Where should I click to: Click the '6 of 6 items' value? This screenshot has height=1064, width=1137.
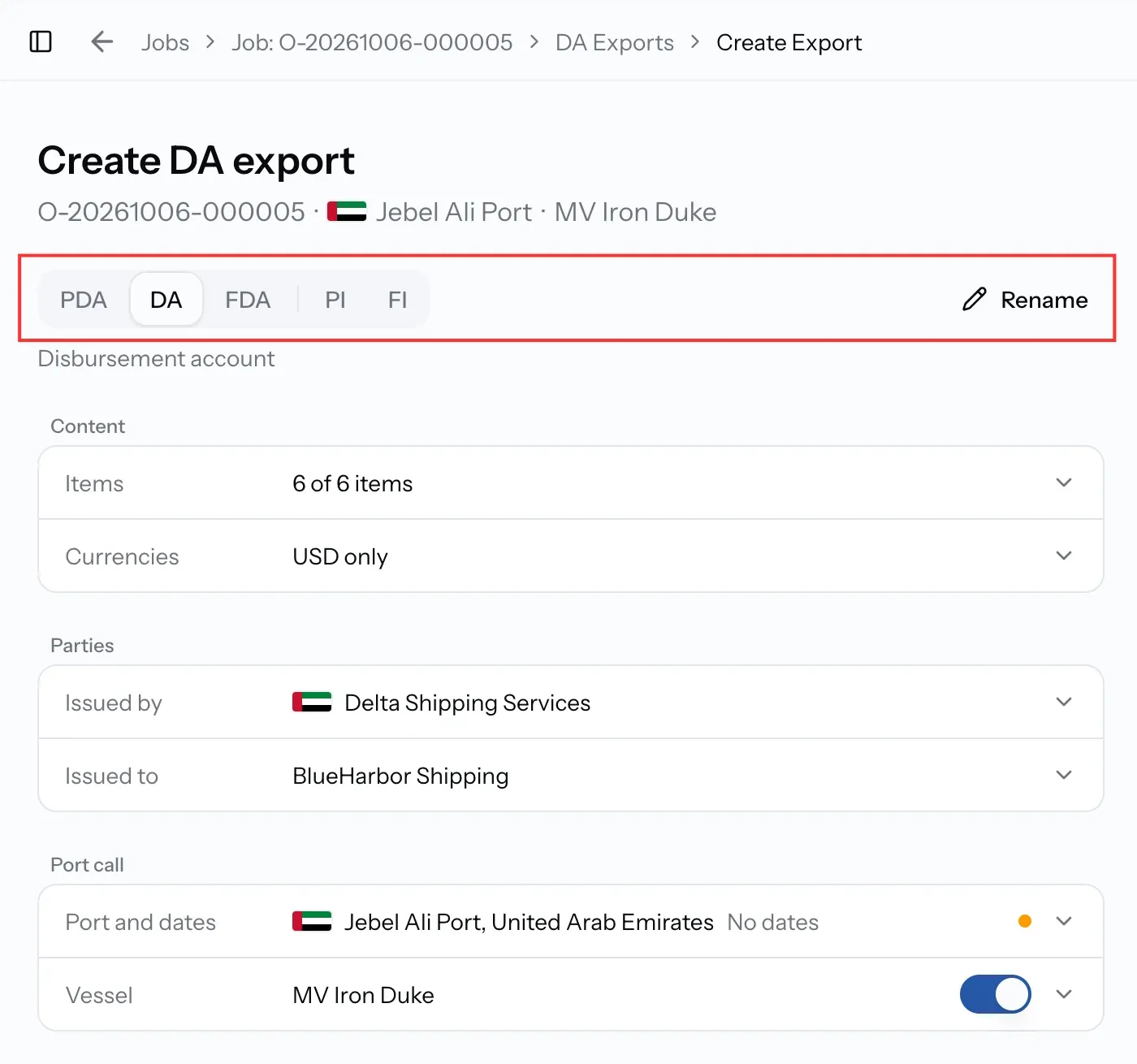[352, 483]
